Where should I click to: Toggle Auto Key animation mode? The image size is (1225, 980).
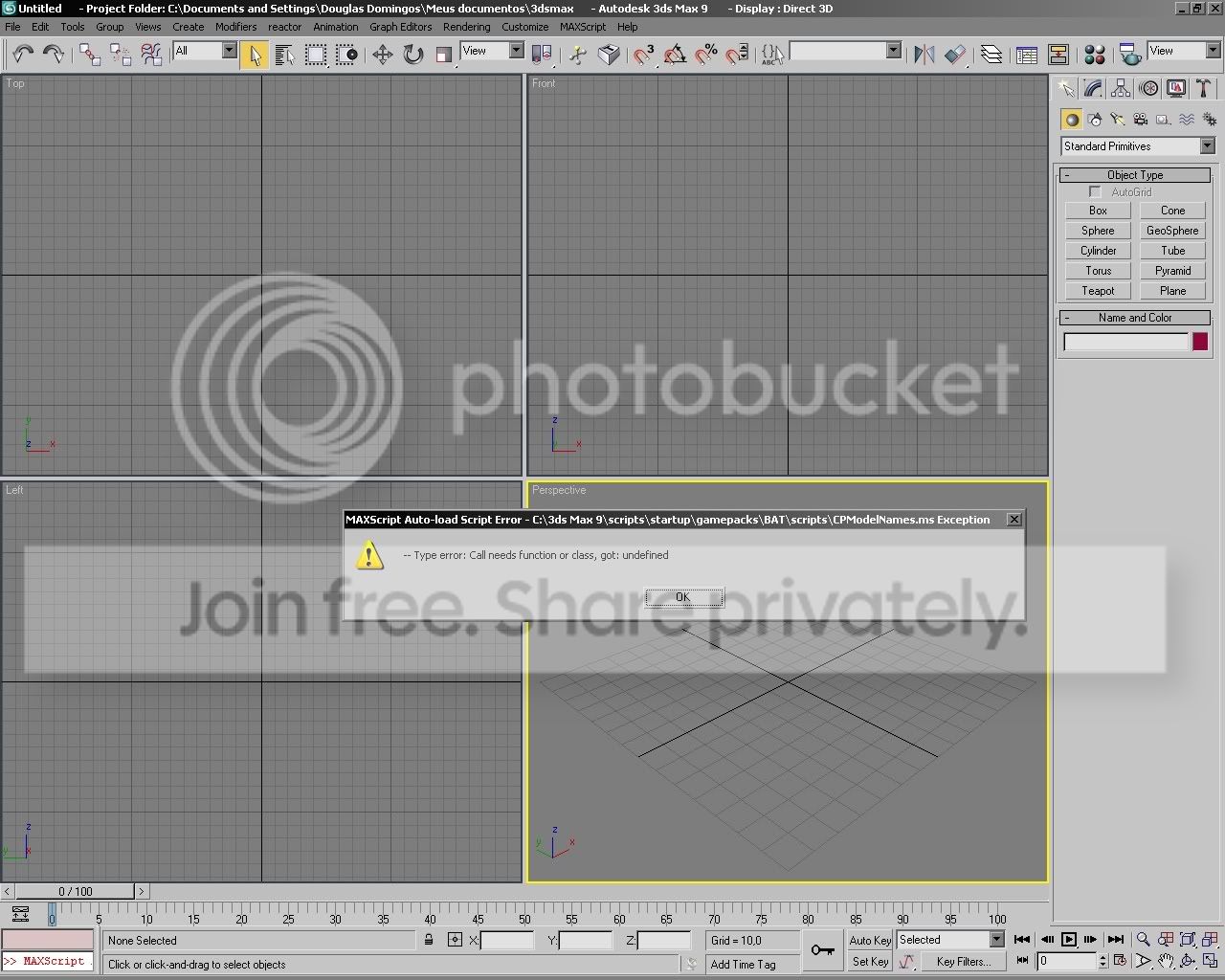click(870, 940)
